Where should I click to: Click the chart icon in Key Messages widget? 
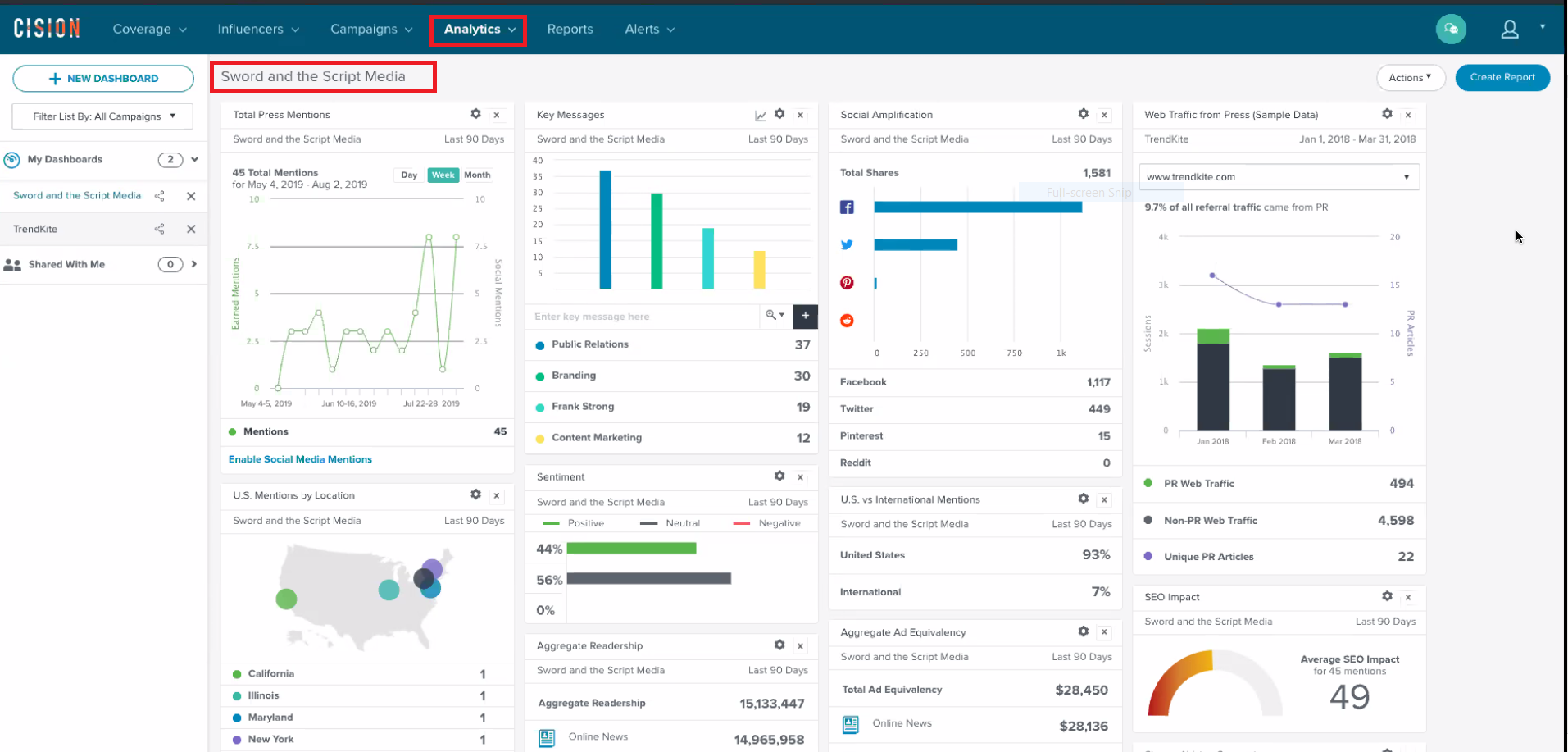pyautogui.click(x=761, y=115)
